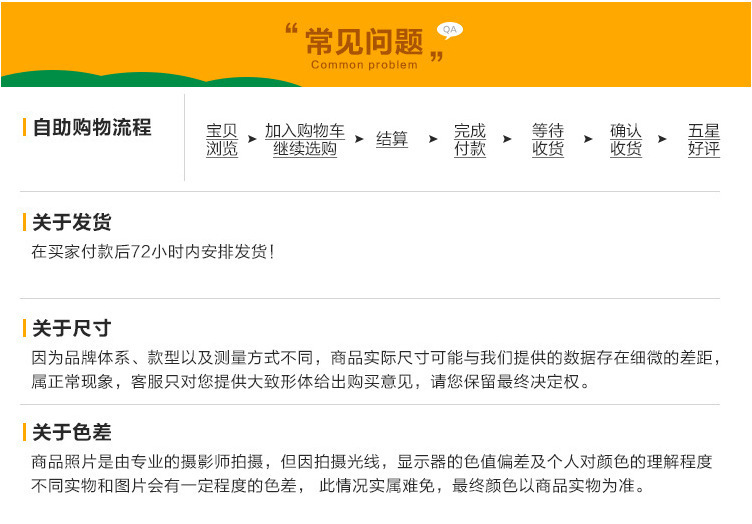Open the 加入购物车继续选购 step link
Viewport: 752px width, 524px height.
tap(305, 140)
